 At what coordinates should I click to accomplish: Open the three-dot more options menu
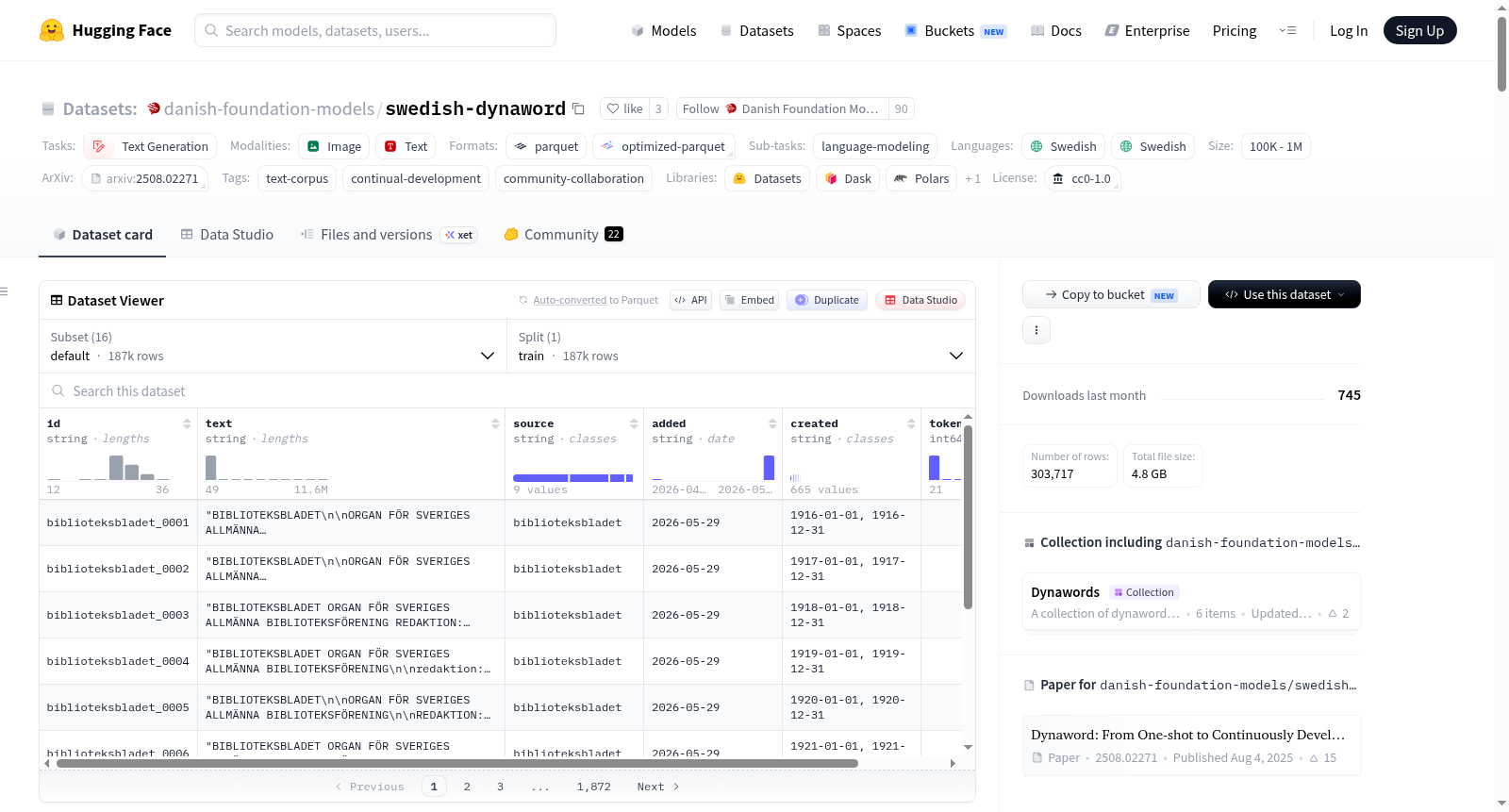[x=1036, y=330]
